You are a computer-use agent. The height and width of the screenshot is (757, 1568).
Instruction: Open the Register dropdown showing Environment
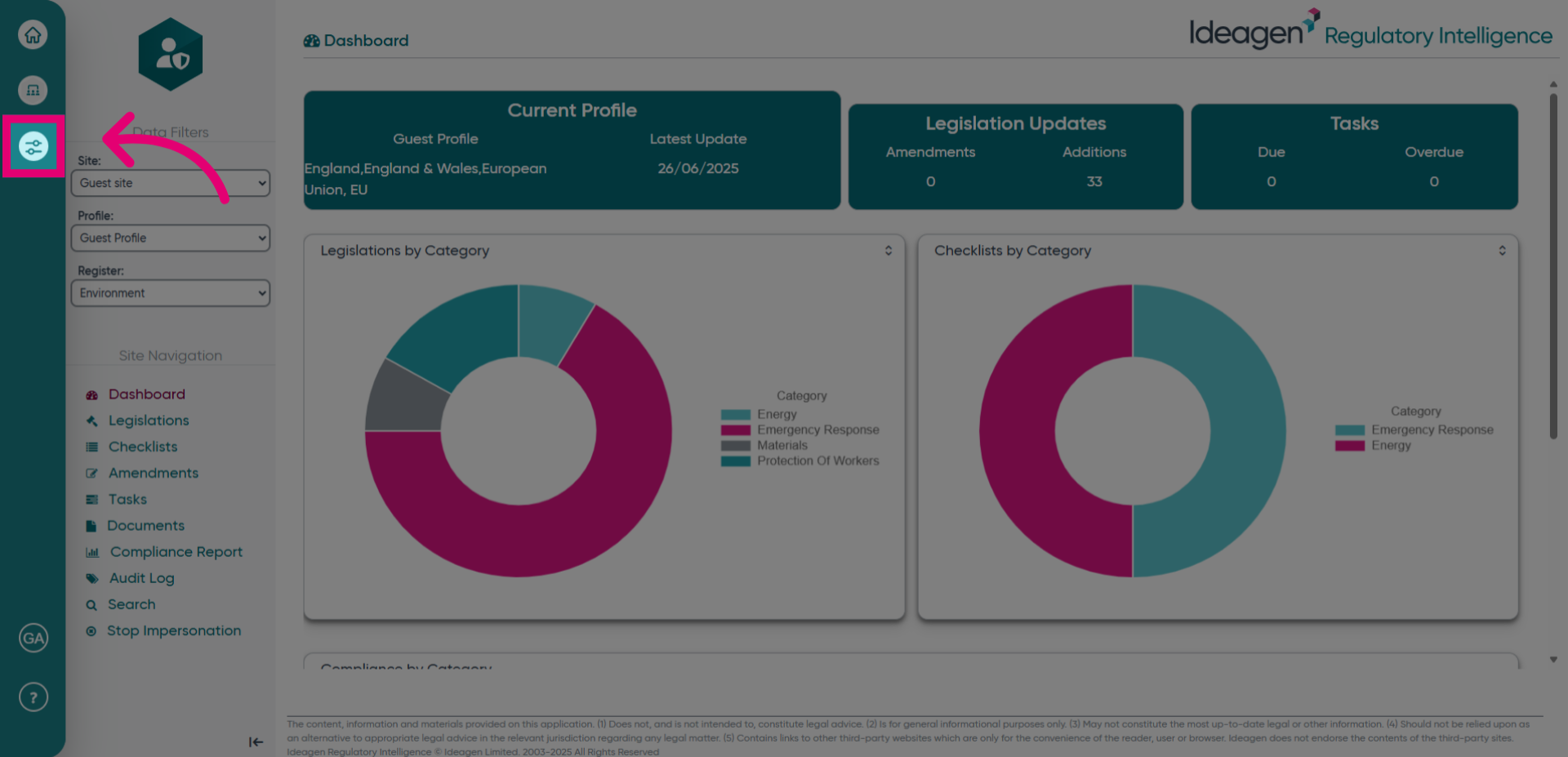pos(171,293)
